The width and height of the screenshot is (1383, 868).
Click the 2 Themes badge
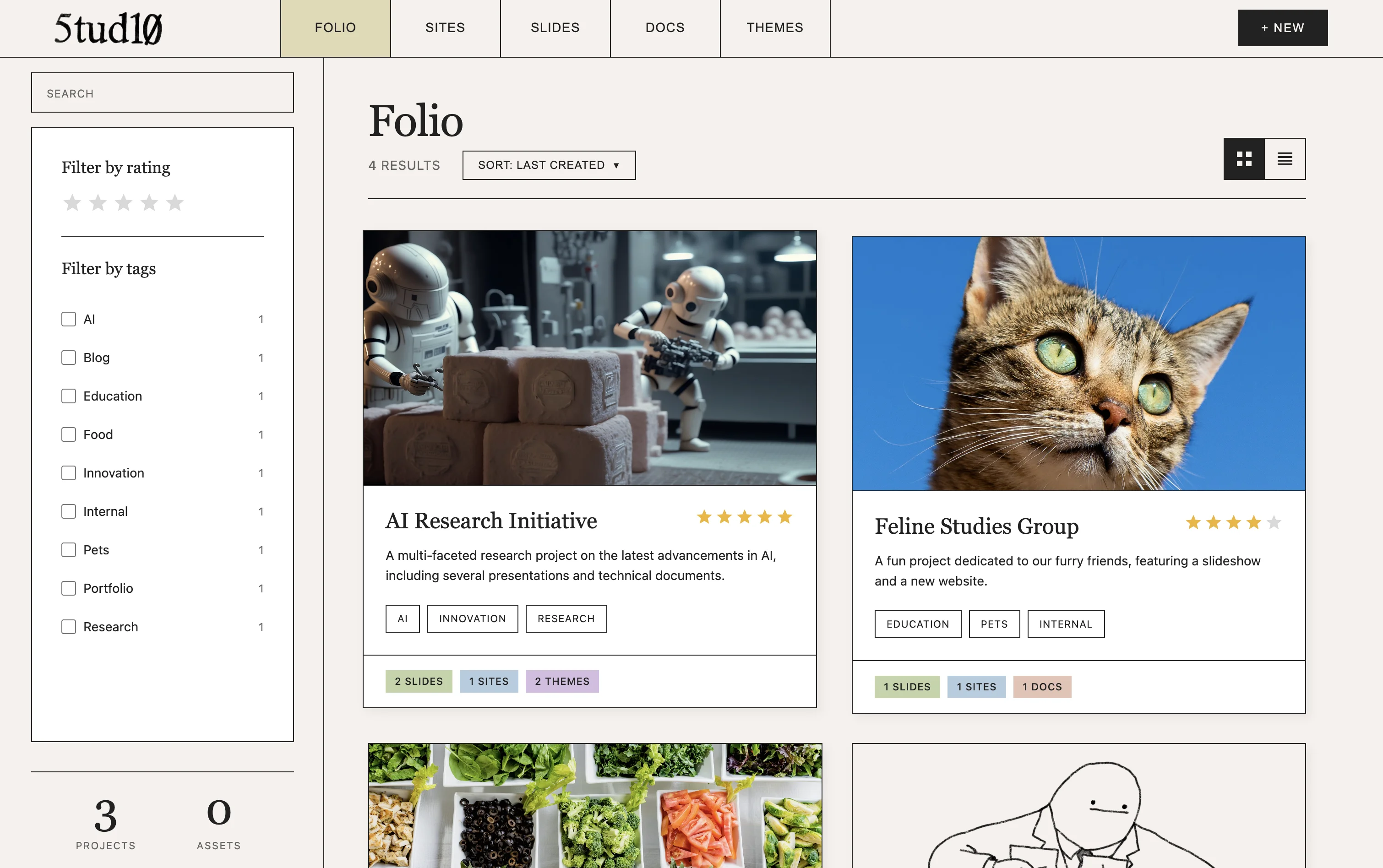[x=561, y=681]
